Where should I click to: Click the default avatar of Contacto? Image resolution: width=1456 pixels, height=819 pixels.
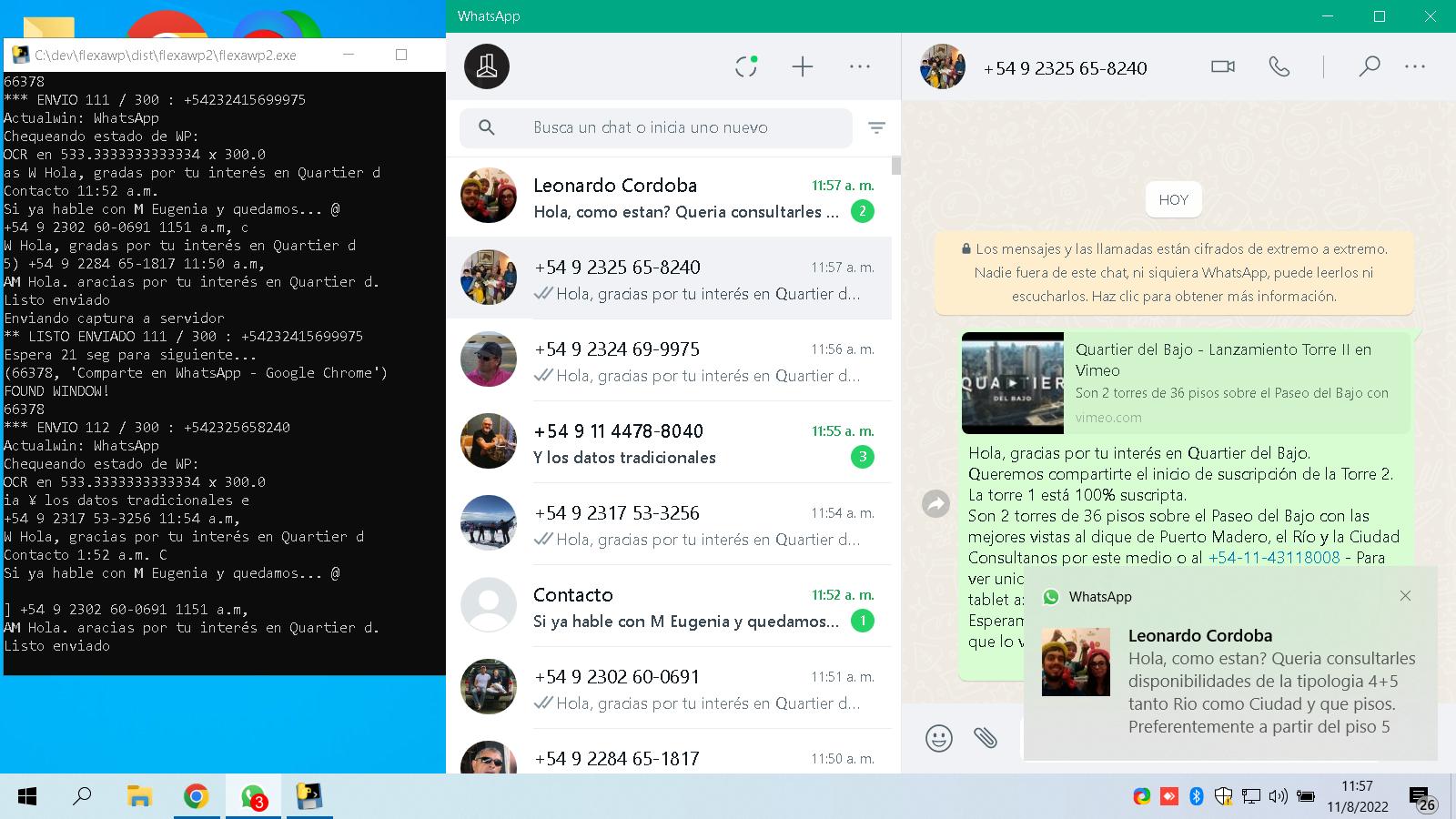489,605
